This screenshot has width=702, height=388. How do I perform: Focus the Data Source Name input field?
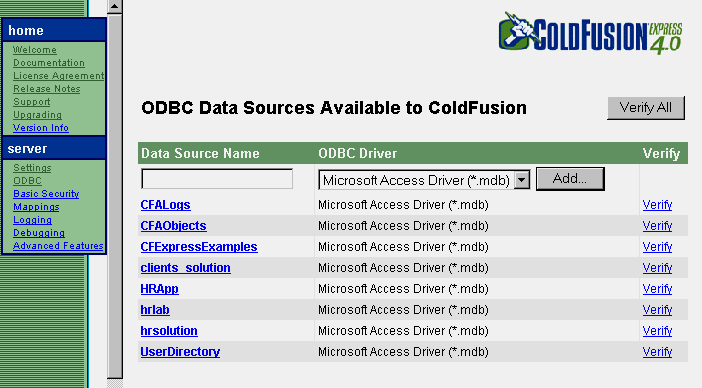coord(217,179)
